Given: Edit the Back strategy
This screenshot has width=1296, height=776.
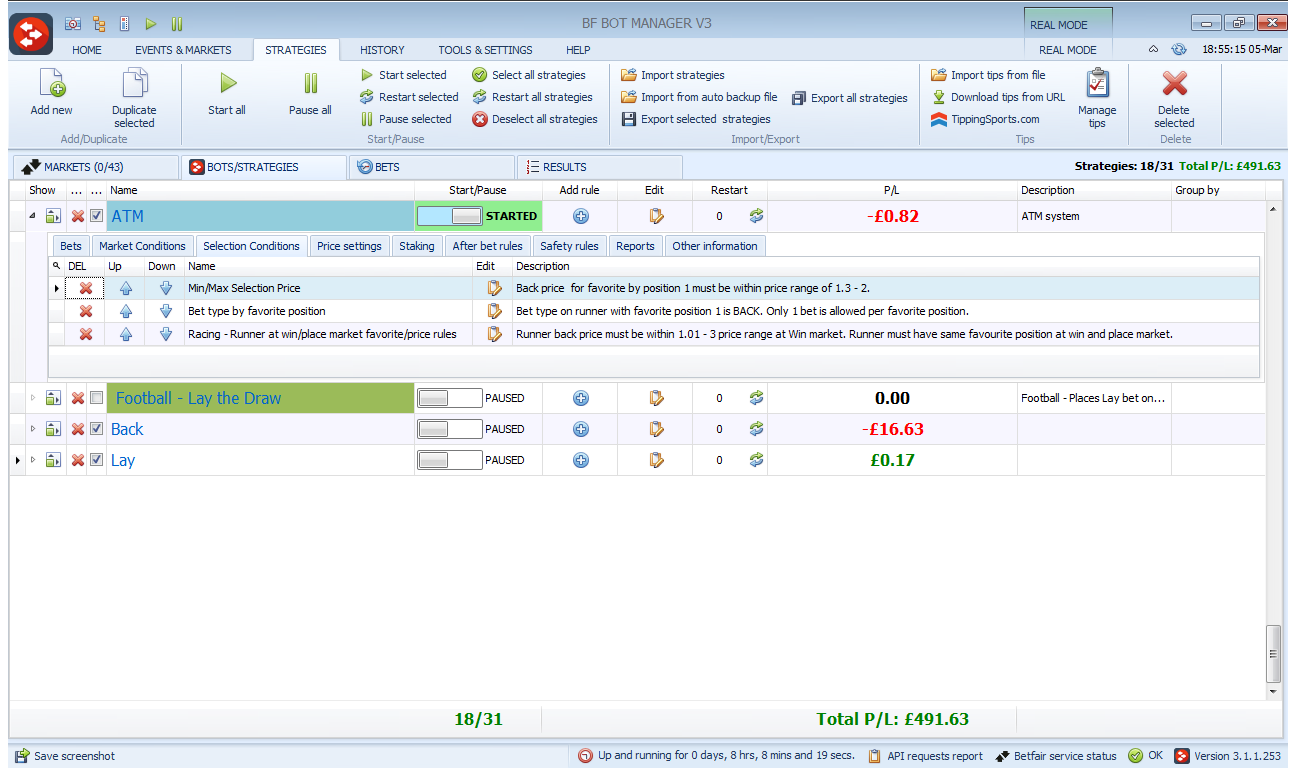Looking at the screenshot, I should tap(656, 429).
